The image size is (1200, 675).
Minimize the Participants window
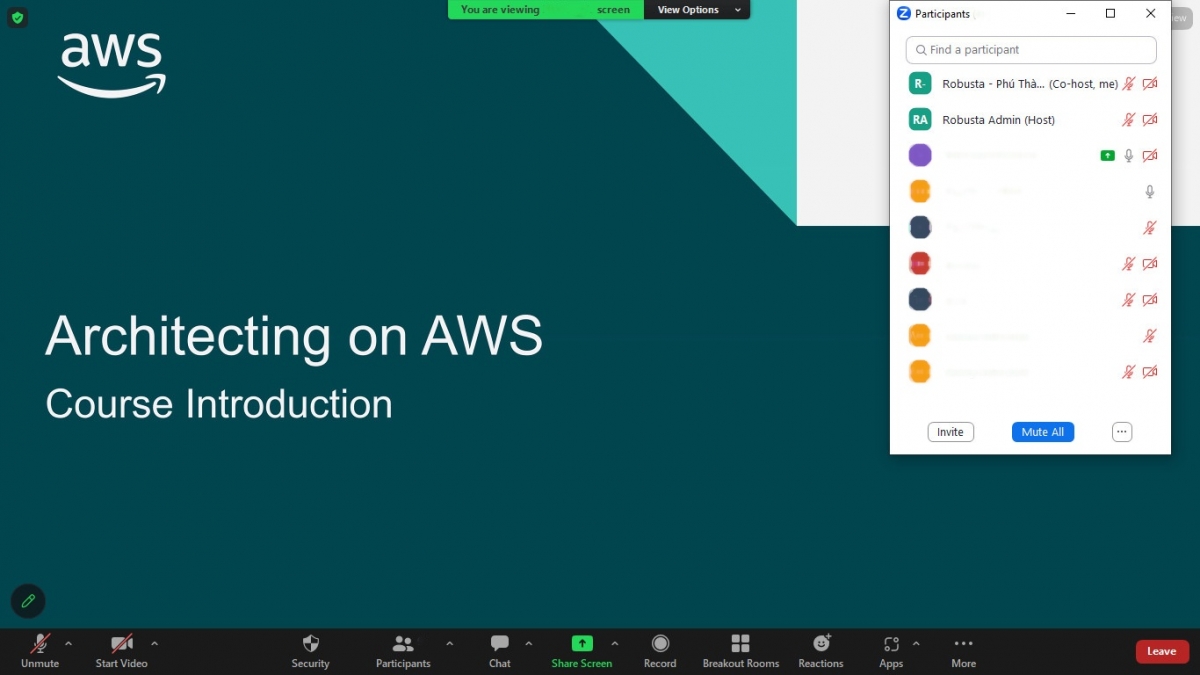click(x=1071, y=14)
